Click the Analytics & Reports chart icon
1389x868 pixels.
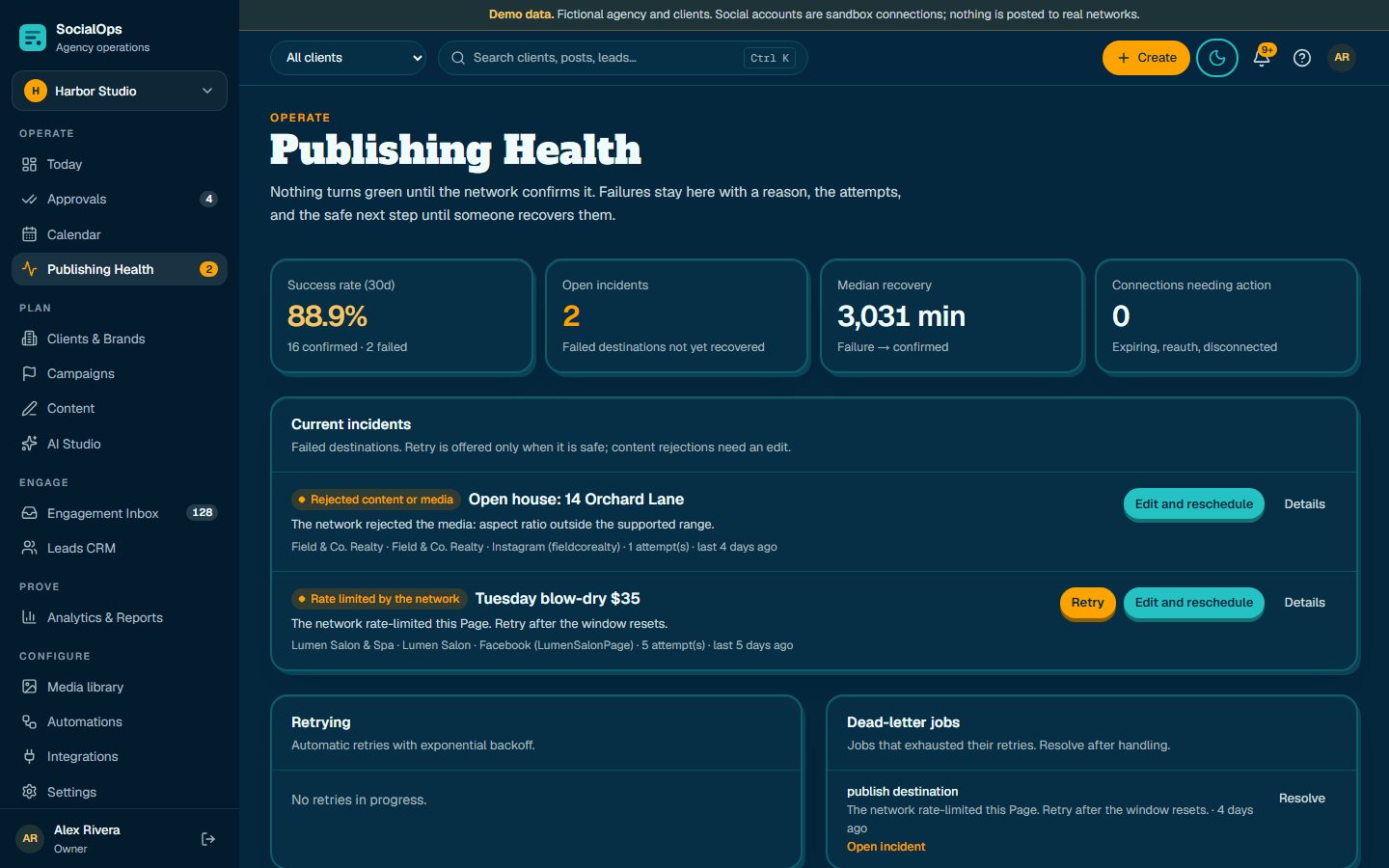[x=29, y=617]
